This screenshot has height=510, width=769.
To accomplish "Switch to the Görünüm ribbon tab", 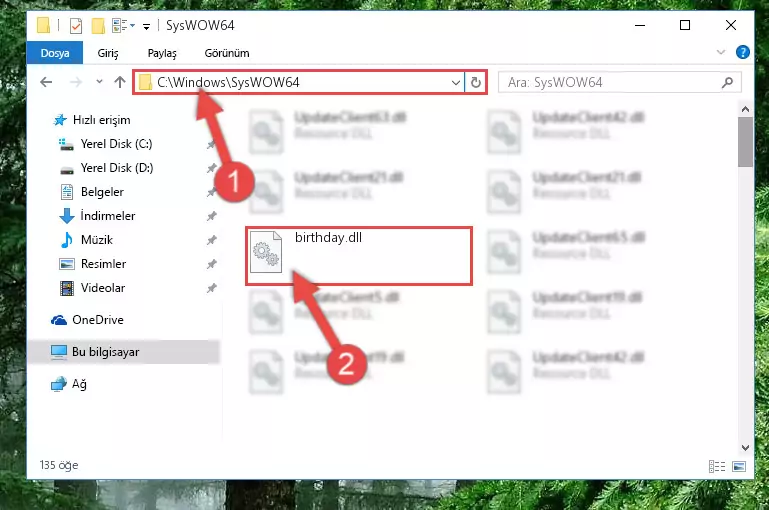I will tap(227, 53).
